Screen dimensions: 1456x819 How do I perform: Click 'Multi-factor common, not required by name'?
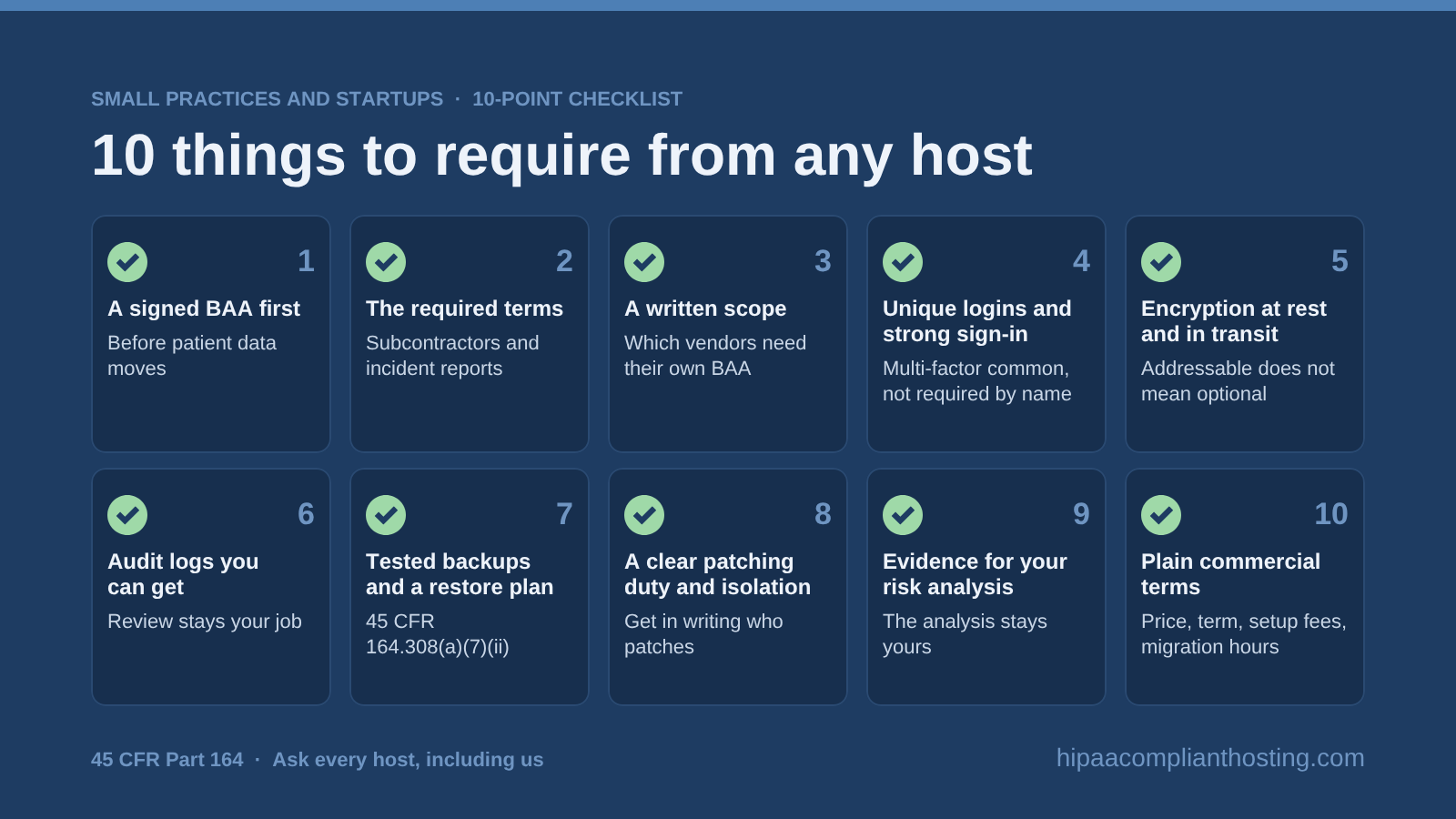(977, 381)
